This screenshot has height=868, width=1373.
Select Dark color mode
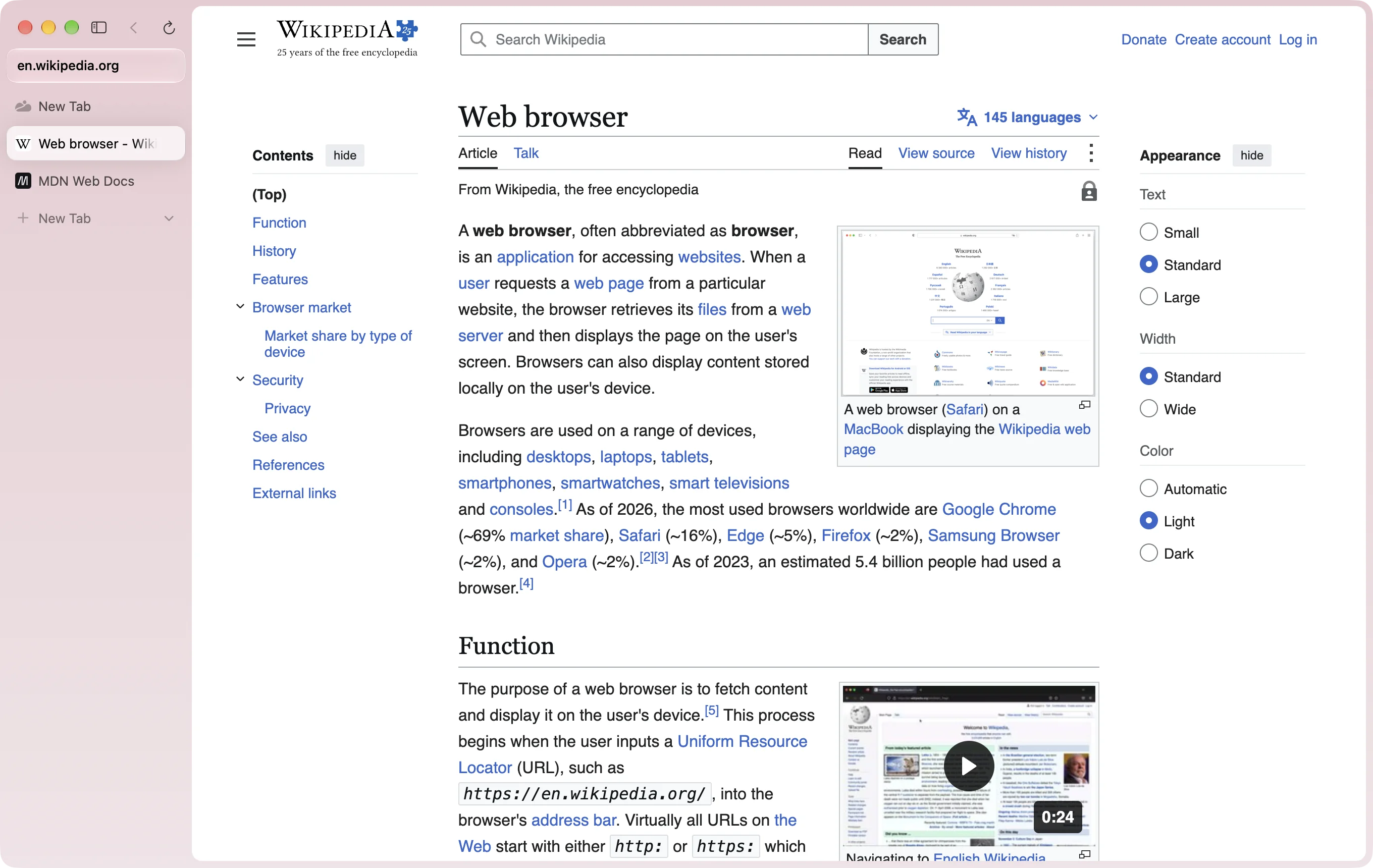[x=1148, y=553]
